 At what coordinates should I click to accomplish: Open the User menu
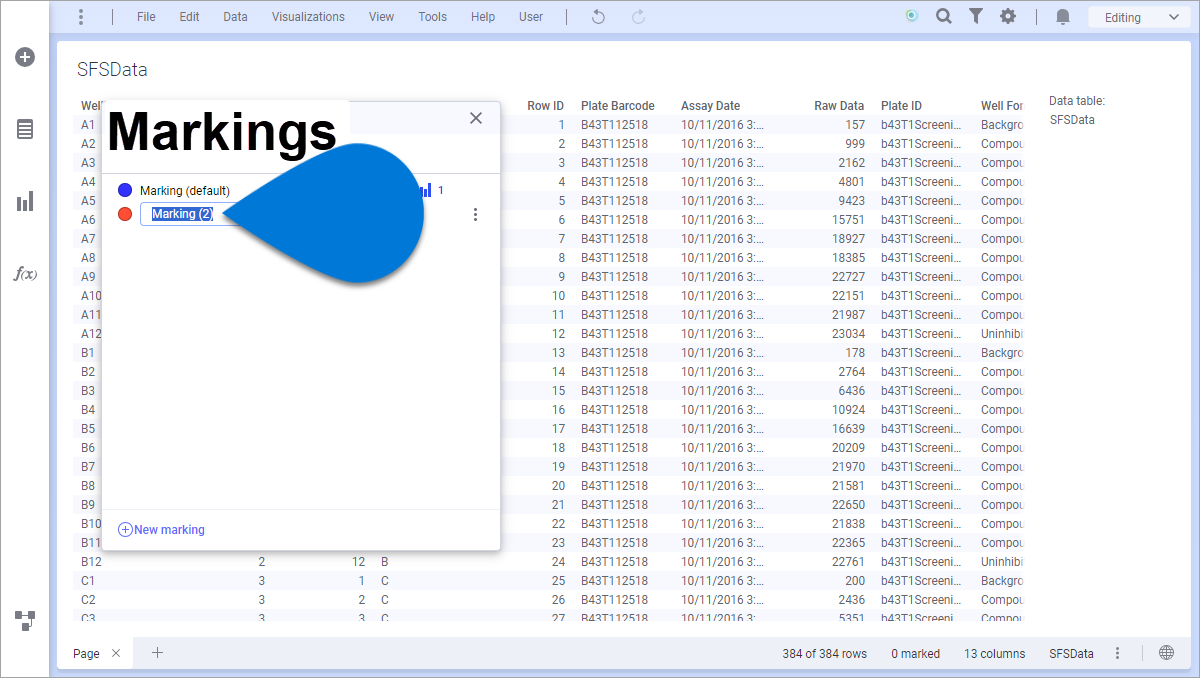pyautogui.click(x=531, y=17)
